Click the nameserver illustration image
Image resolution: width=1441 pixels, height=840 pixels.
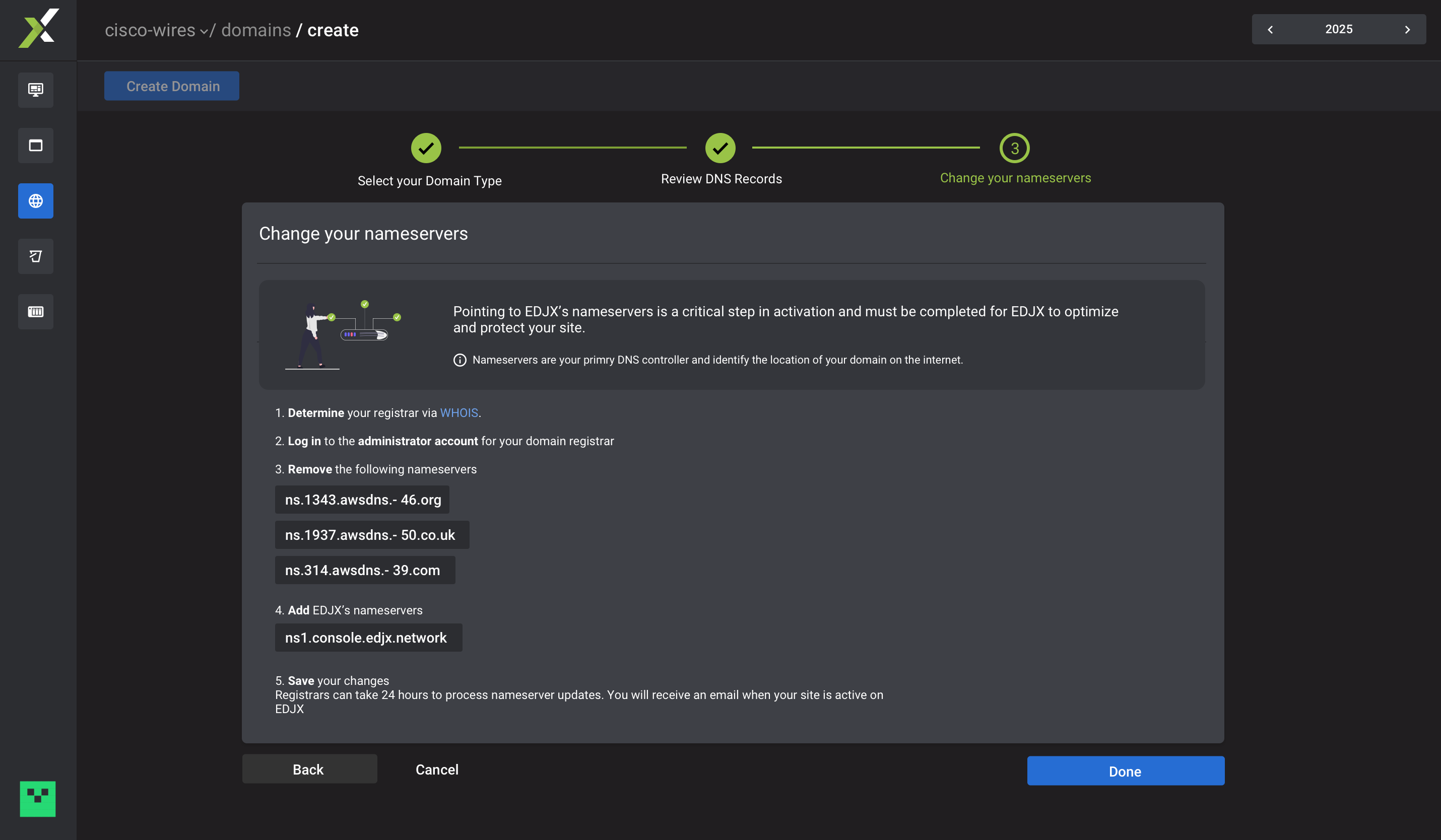pyautogui.click(x=343, y=335)
